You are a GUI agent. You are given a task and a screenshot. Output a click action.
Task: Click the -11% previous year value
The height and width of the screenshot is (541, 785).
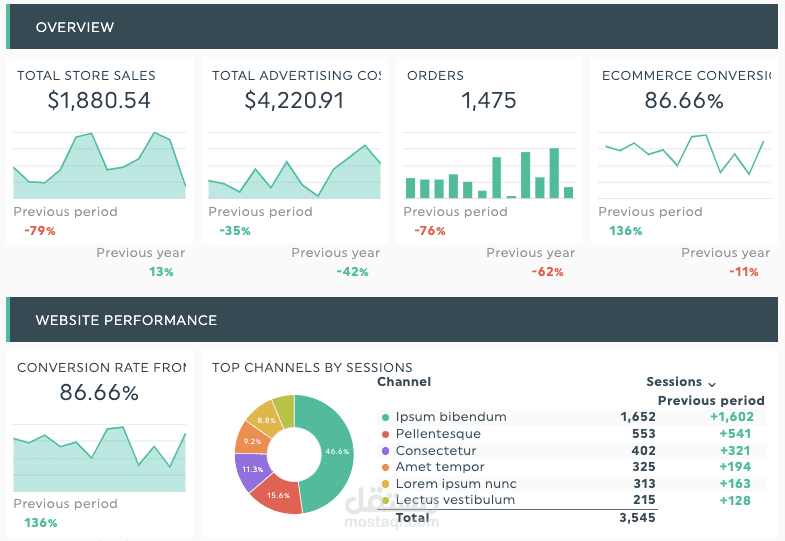coord(744,272)
